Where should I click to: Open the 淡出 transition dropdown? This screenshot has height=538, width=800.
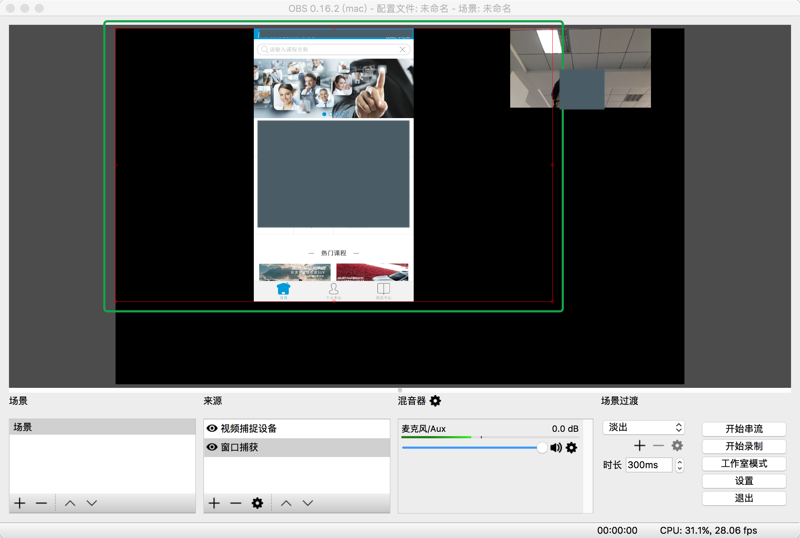[x=643, y=427]
